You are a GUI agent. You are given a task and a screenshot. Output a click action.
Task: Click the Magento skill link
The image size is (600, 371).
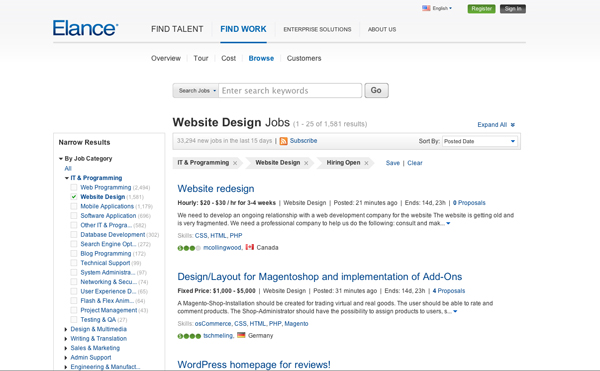click(x=296, y=324)
